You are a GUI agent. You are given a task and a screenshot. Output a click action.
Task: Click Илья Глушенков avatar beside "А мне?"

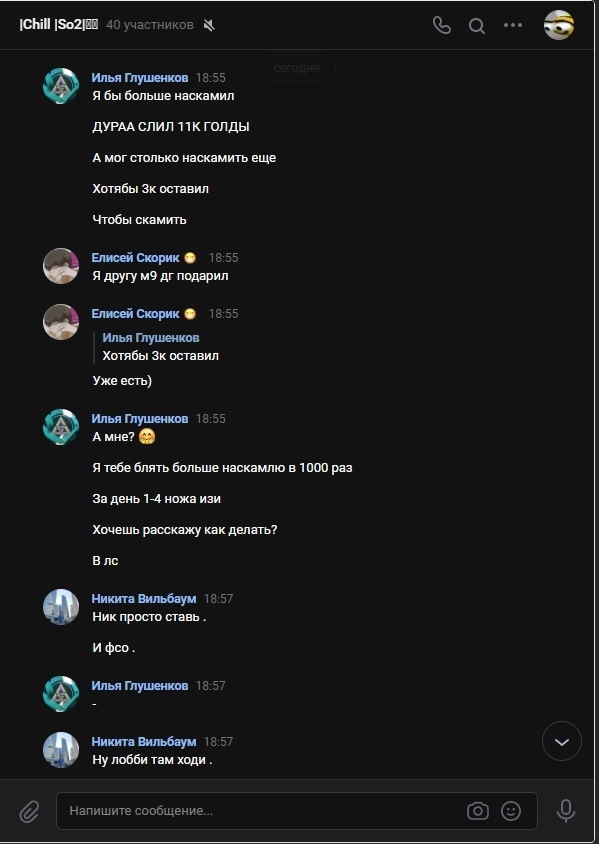pyautogui.click(x=61, y=427)
